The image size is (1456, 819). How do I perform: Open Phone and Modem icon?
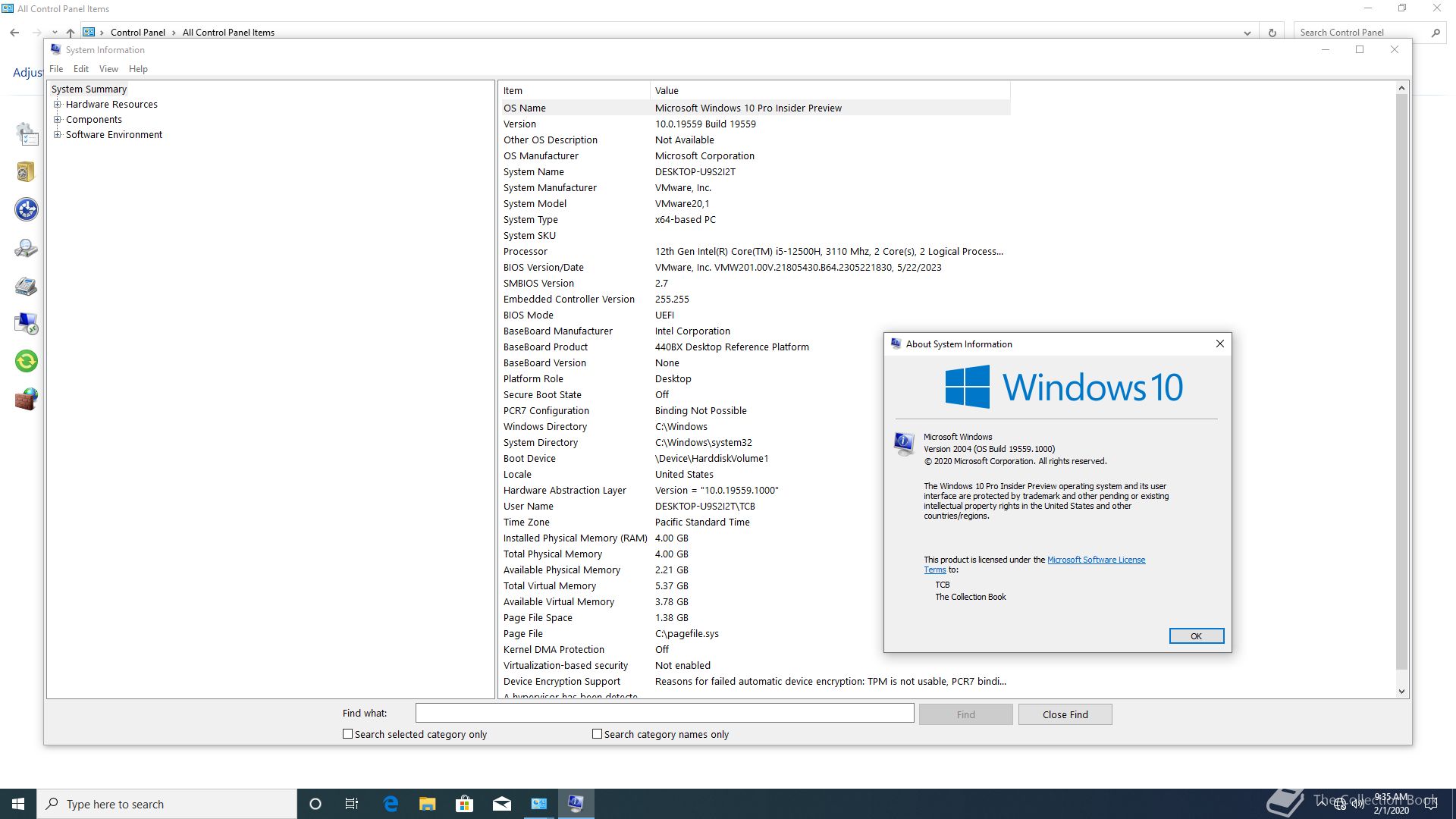tap(27, 286)
